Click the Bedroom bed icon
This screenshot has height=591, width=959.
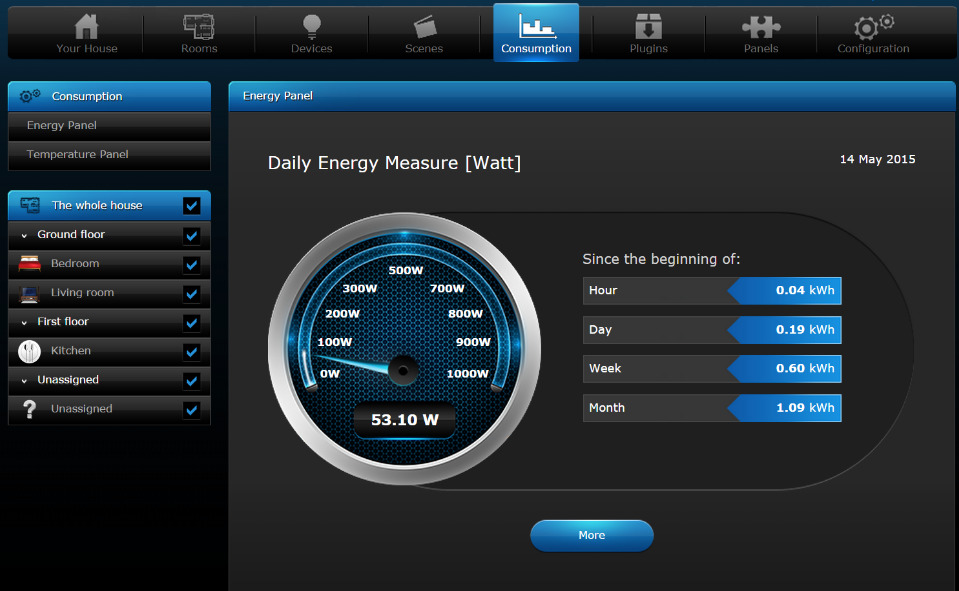[x=29, y=264]
